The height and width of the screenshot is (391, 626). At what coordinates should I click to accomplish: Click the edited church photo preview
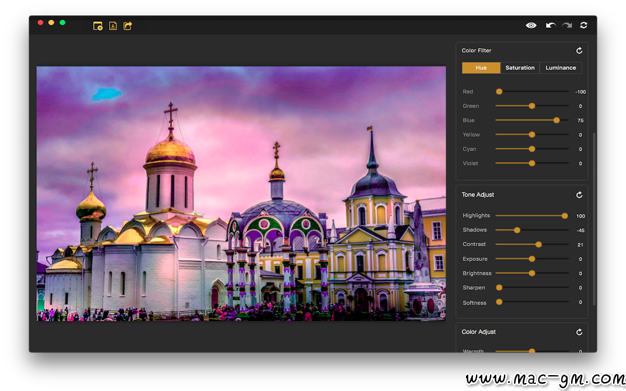241,194
